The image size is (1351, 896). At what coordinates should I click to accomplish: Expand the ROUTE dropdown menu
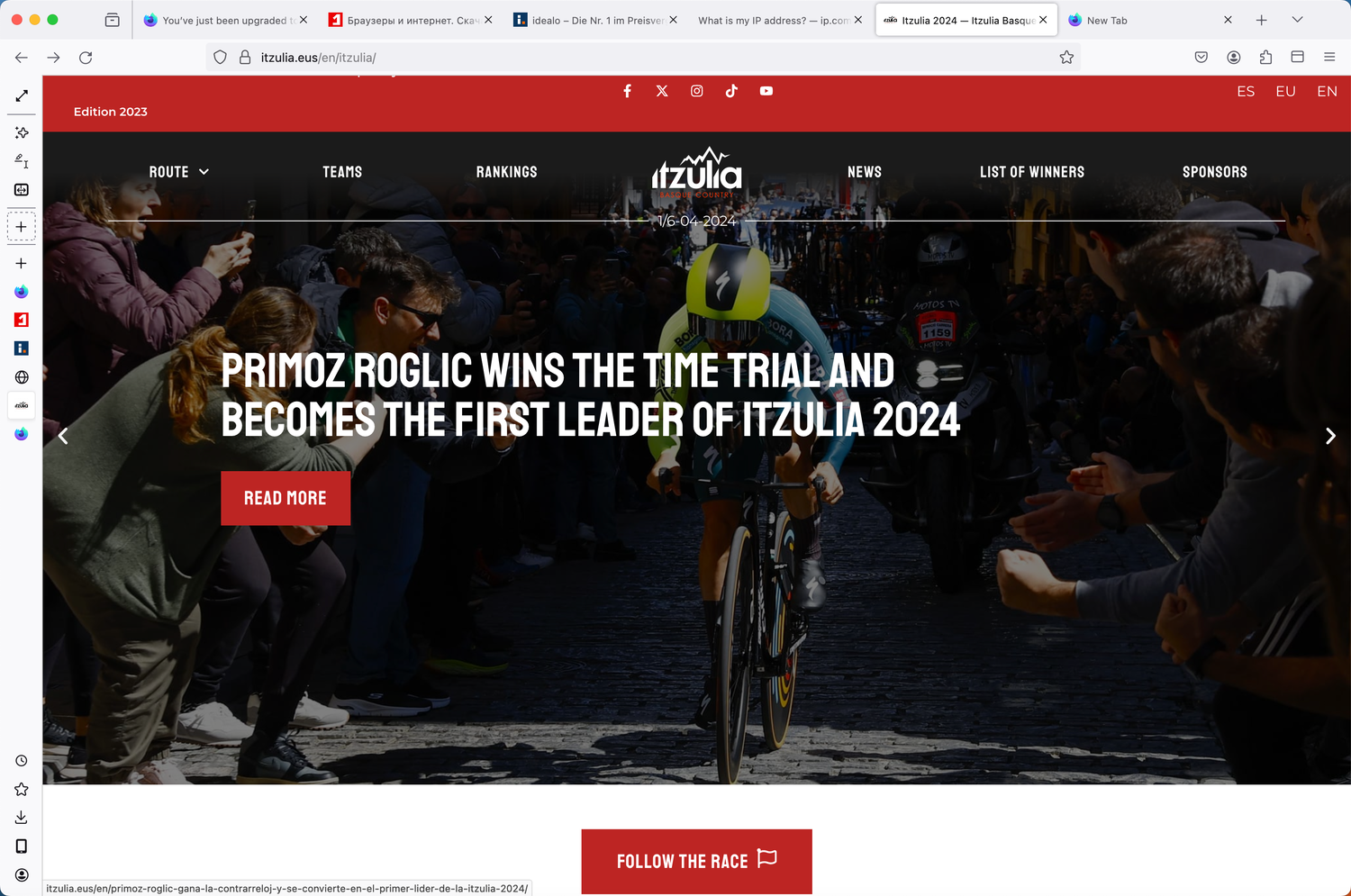(179, 172)
